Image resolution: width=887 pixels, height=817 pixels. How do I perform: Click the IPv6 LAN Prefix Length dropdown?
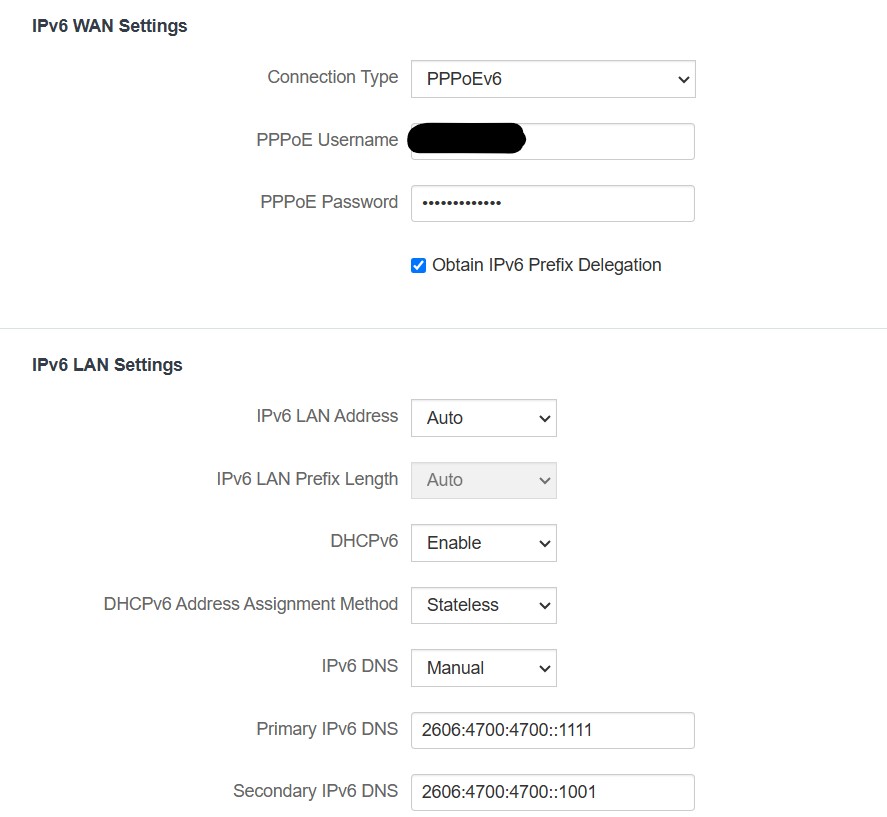click(x=484, y=480)
